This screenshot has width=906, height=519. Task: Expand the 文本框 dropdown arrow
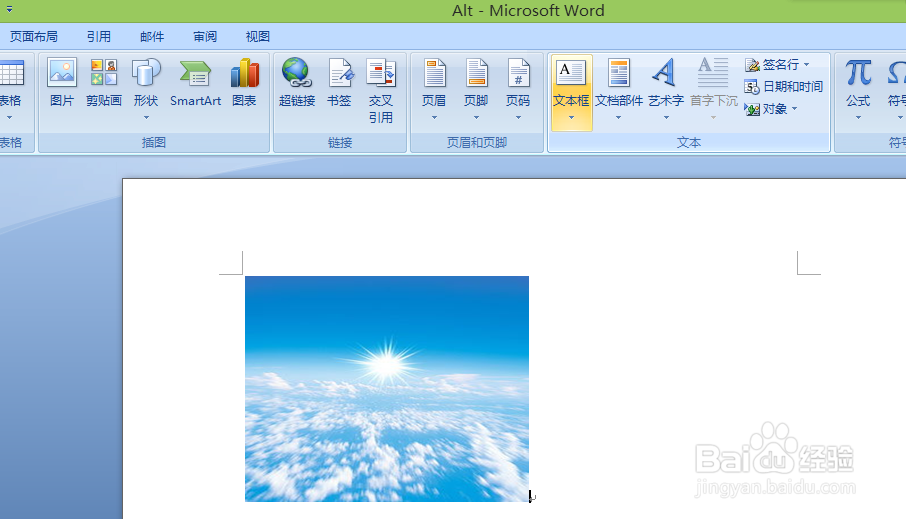tap(571, 118)
